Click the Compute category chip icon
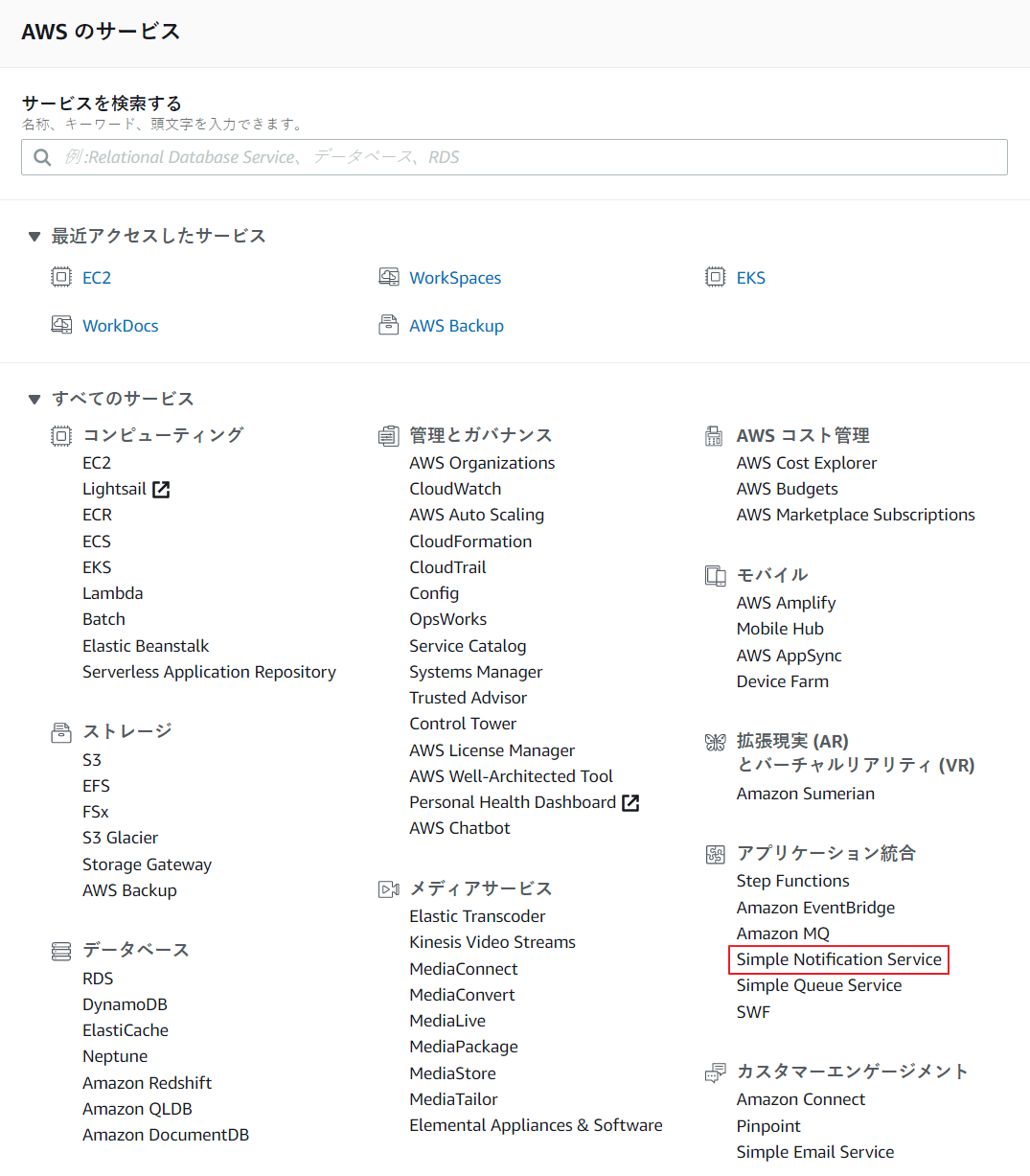This screenshot has width=1030, height=1176. coord(61,436)
